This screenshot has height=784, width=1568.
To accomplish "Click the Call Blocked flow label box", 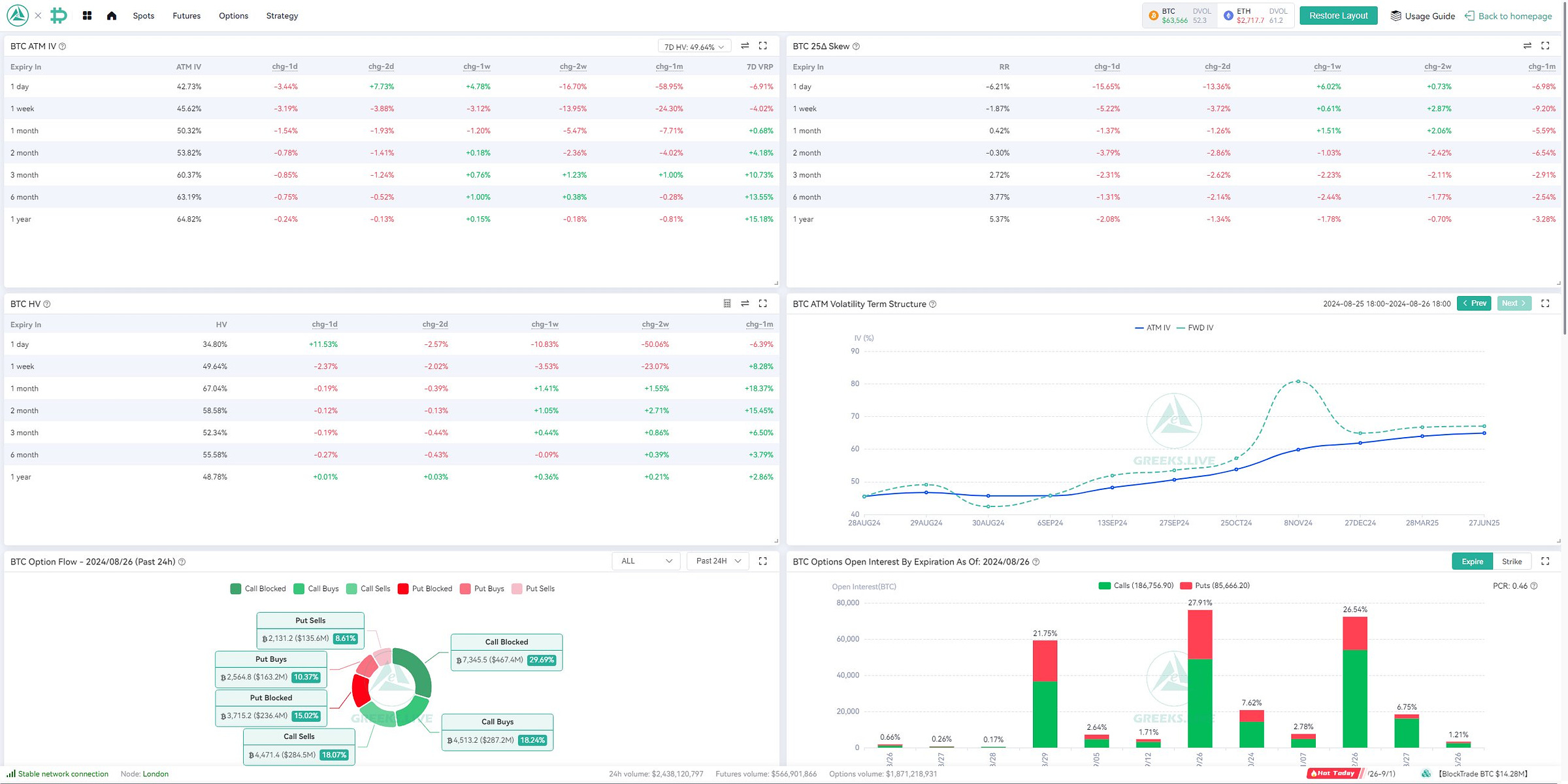I will pyautogui.click(x=506, y=651).
